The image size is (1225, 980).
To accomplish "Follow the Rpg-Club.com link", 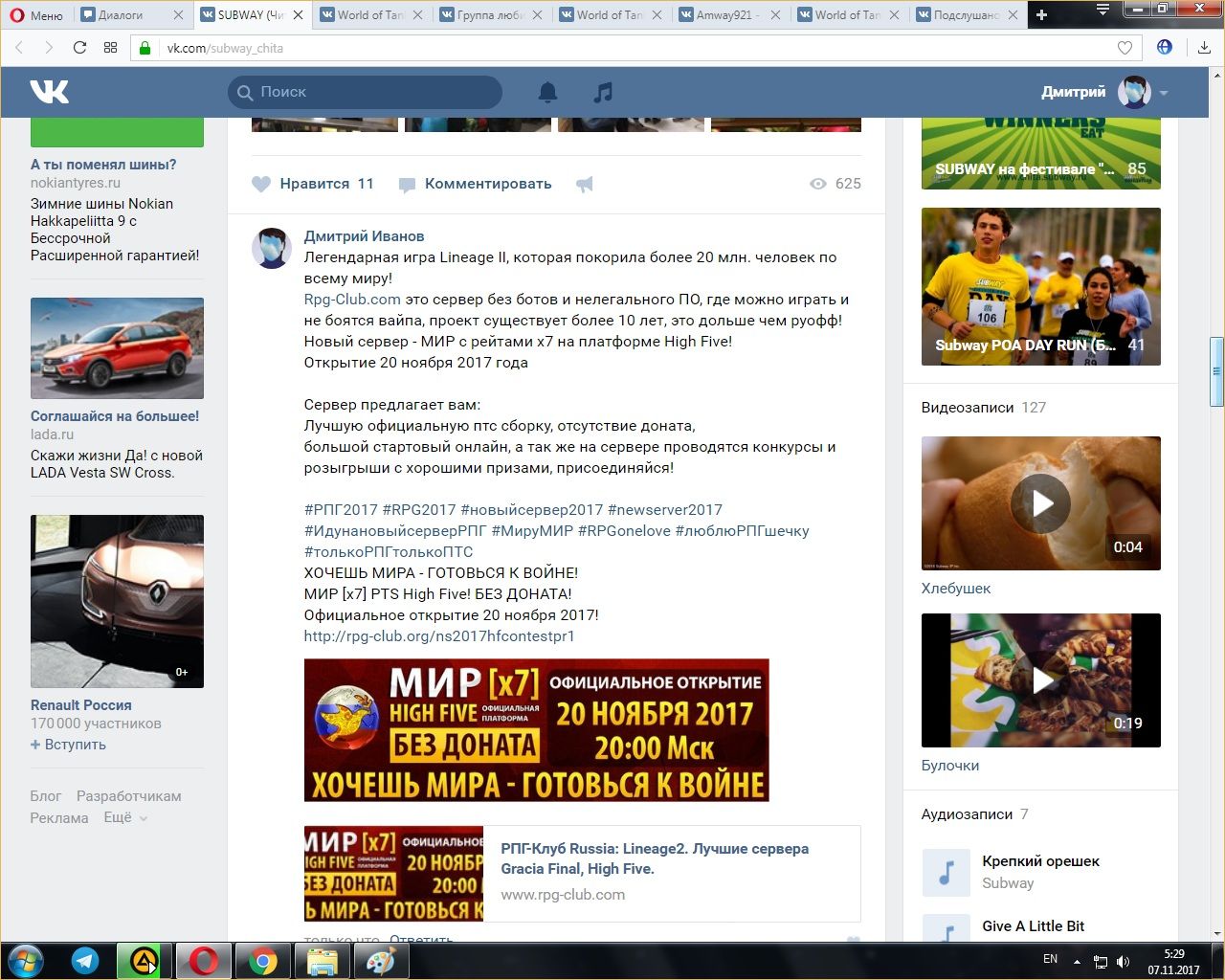I will click(x=352, y=300).
